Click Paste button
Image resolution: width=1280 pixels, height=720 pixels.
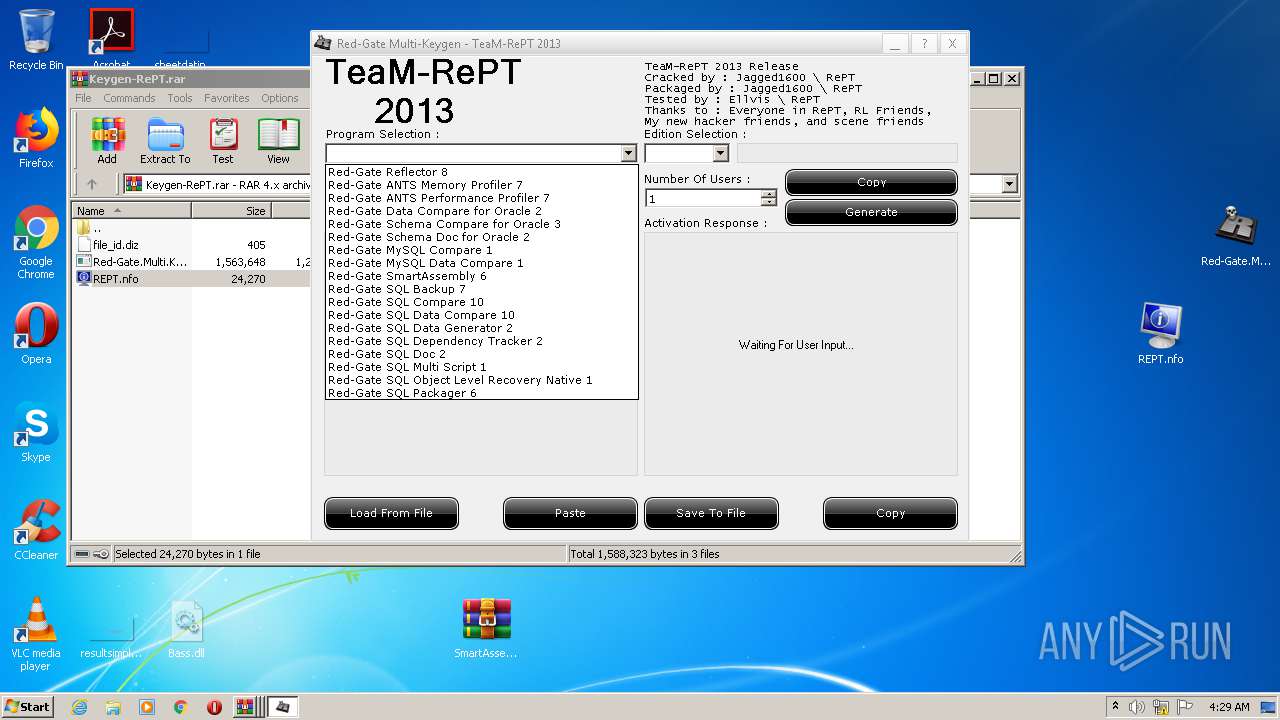point(570,513)
